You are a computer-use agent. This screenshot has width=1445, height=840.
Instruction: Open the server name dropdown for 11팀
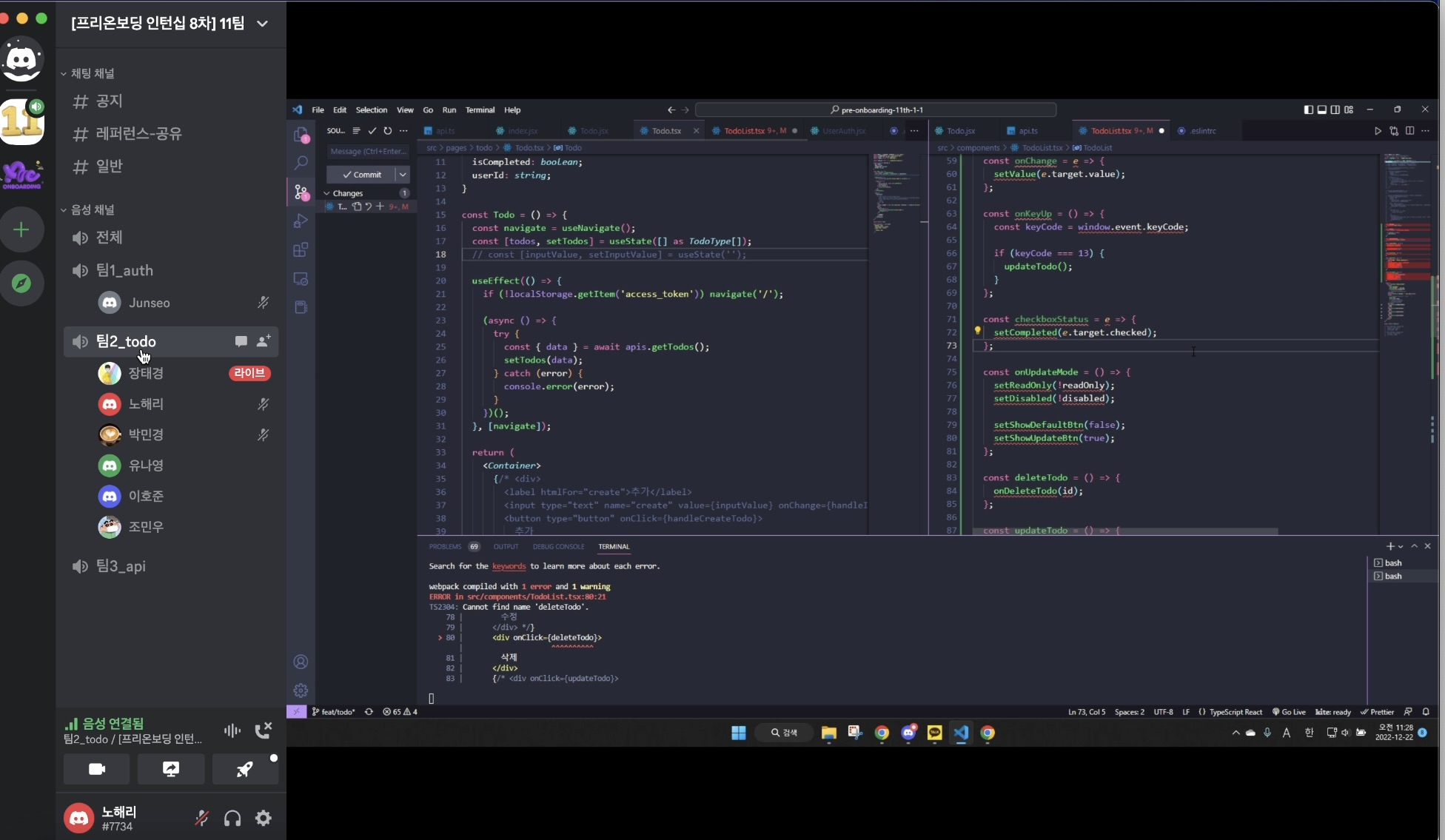click(262, 24)
